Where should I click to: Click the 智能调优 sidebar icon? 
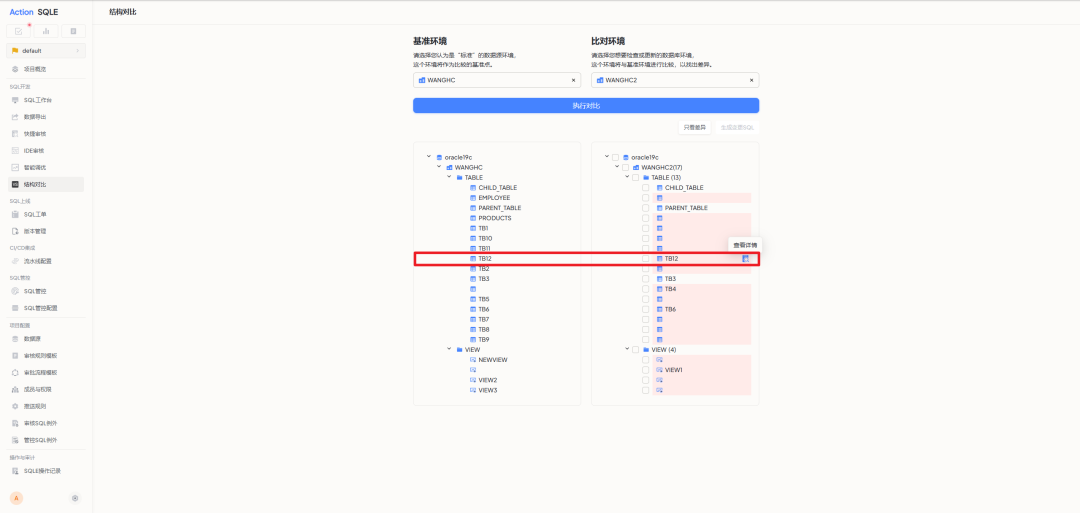click(15, 167)
